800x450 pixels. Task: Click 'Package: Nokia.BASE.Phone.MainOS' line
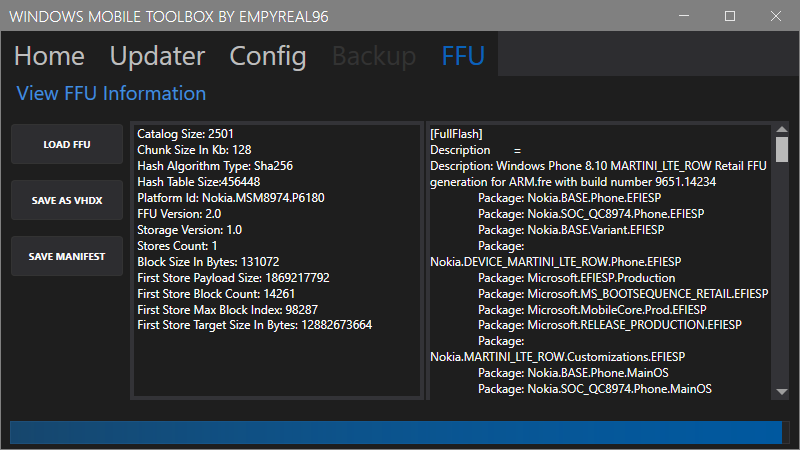(x=573, y=373)
